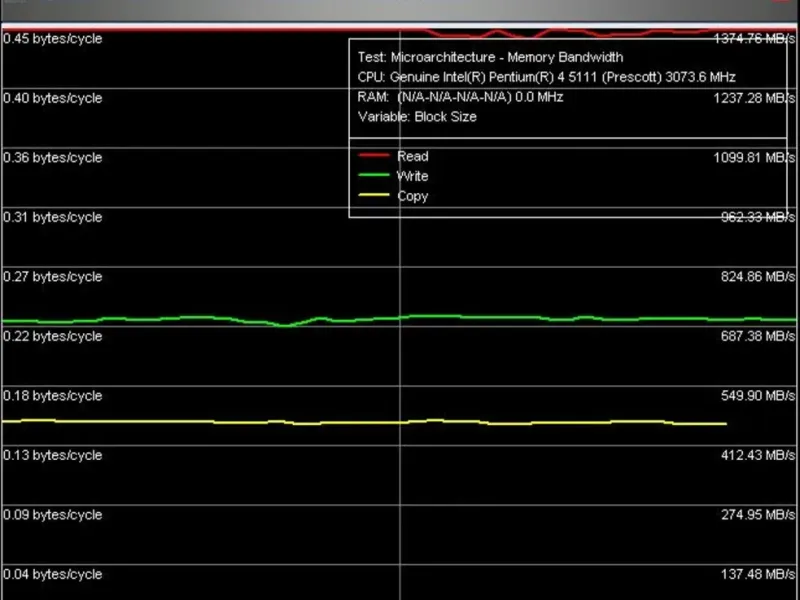Click the Test: Microarchitecture - Memory Bandwidth line
Image resolution: width=800 pixels, height=600 pixels.
pos(490,57)
